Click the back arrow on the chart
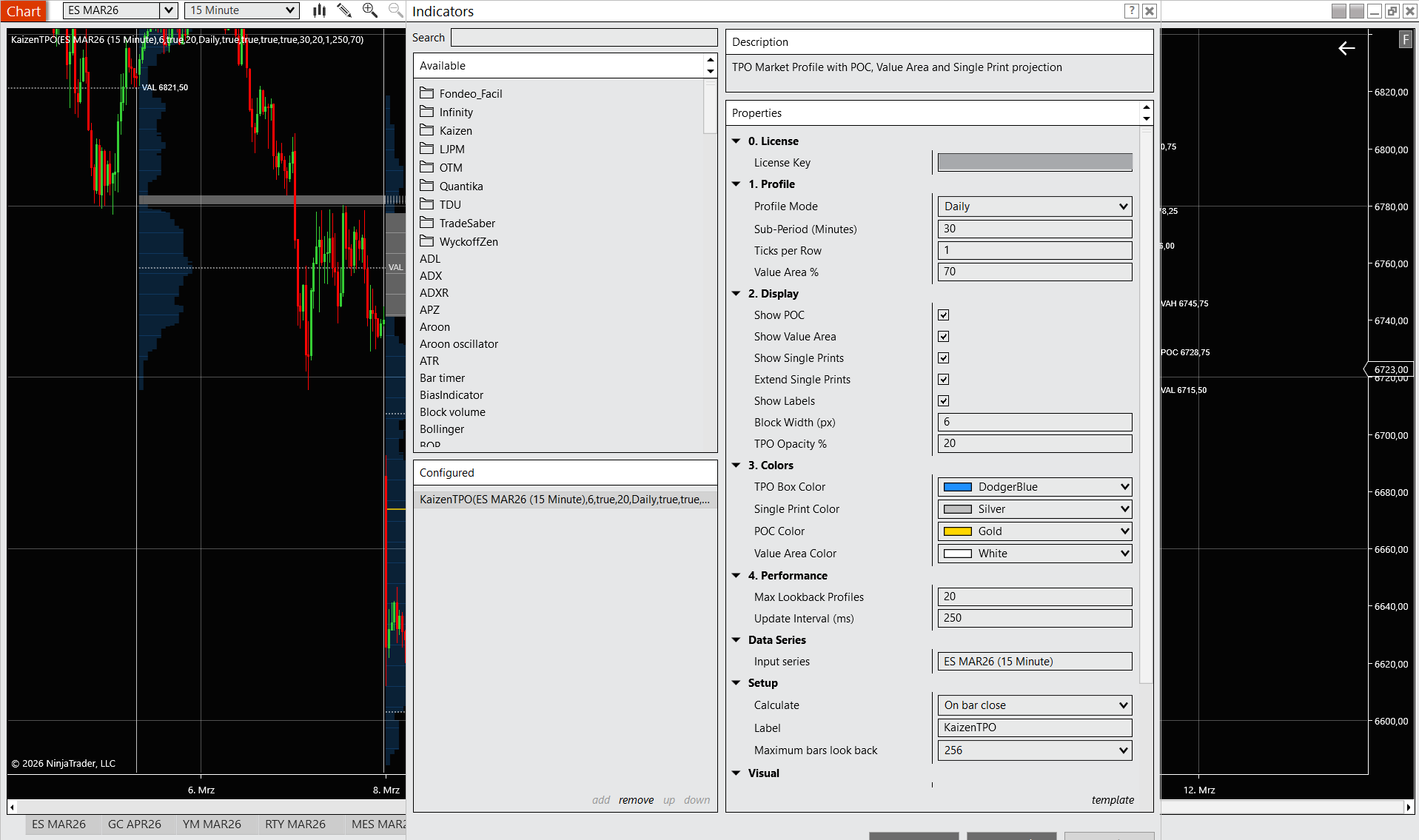Screen dimensions: 1419x840 click(x=1346, y=48)
